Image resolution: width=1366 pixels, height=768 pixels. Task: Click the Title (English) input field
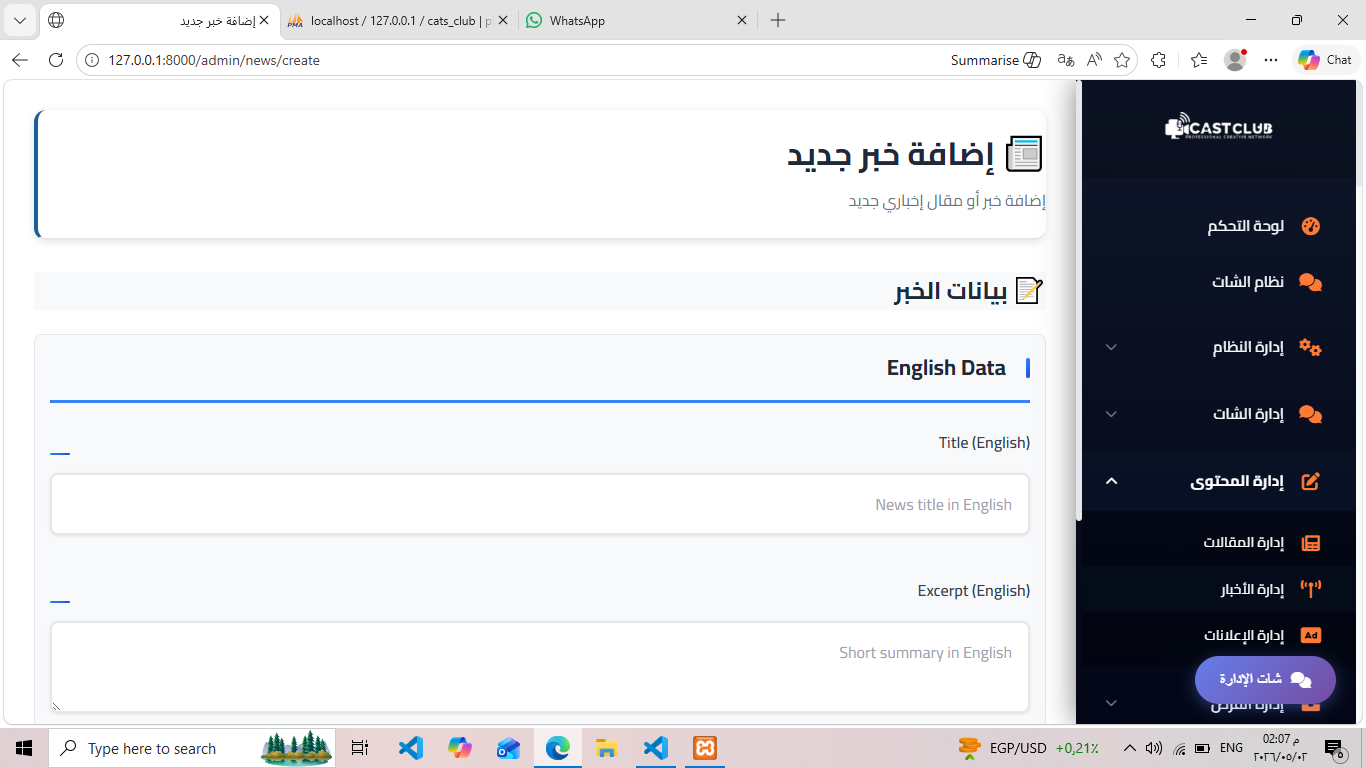[x=540, y=504]
